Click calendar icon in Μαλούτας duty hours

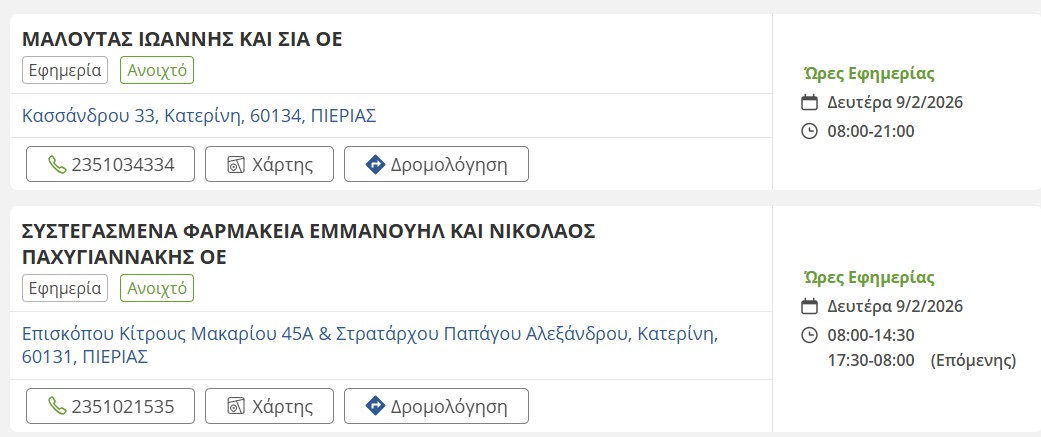pyautogui.click(x=810, y=102)
